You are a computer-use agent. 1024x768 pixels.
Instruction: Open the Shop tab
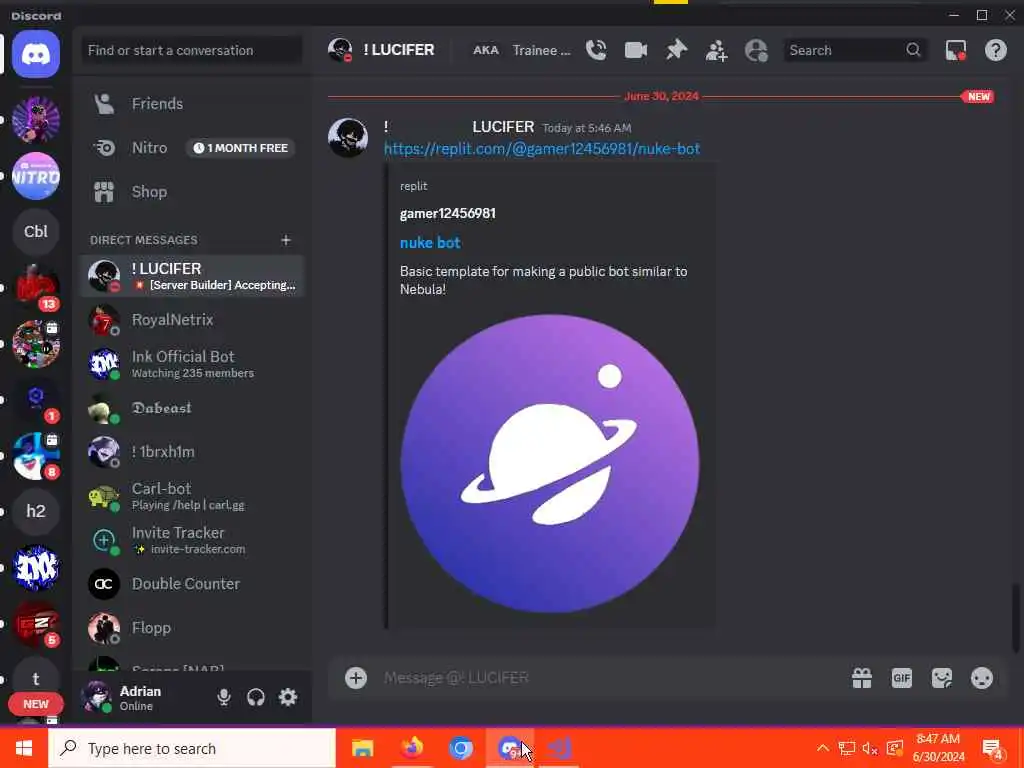click(x=192, y=192)
